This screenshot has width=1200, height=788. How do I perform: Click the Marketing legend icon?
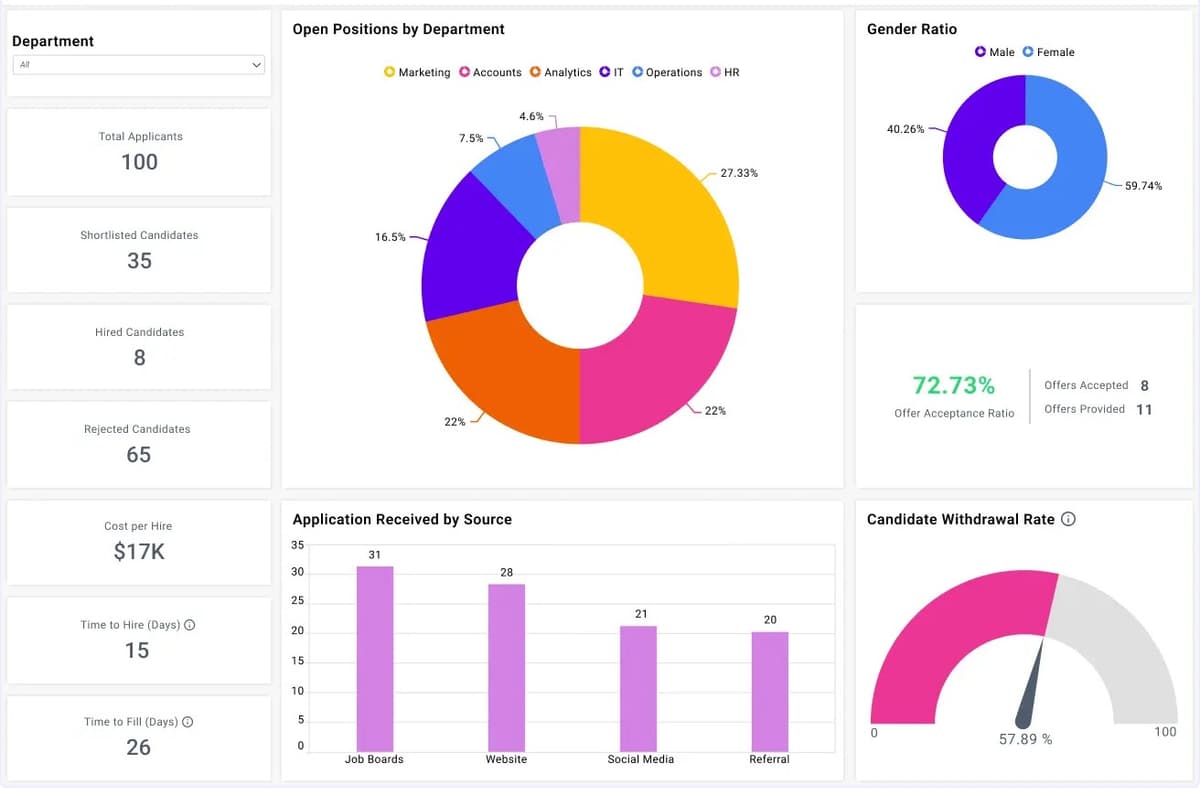tap(389, 72)
